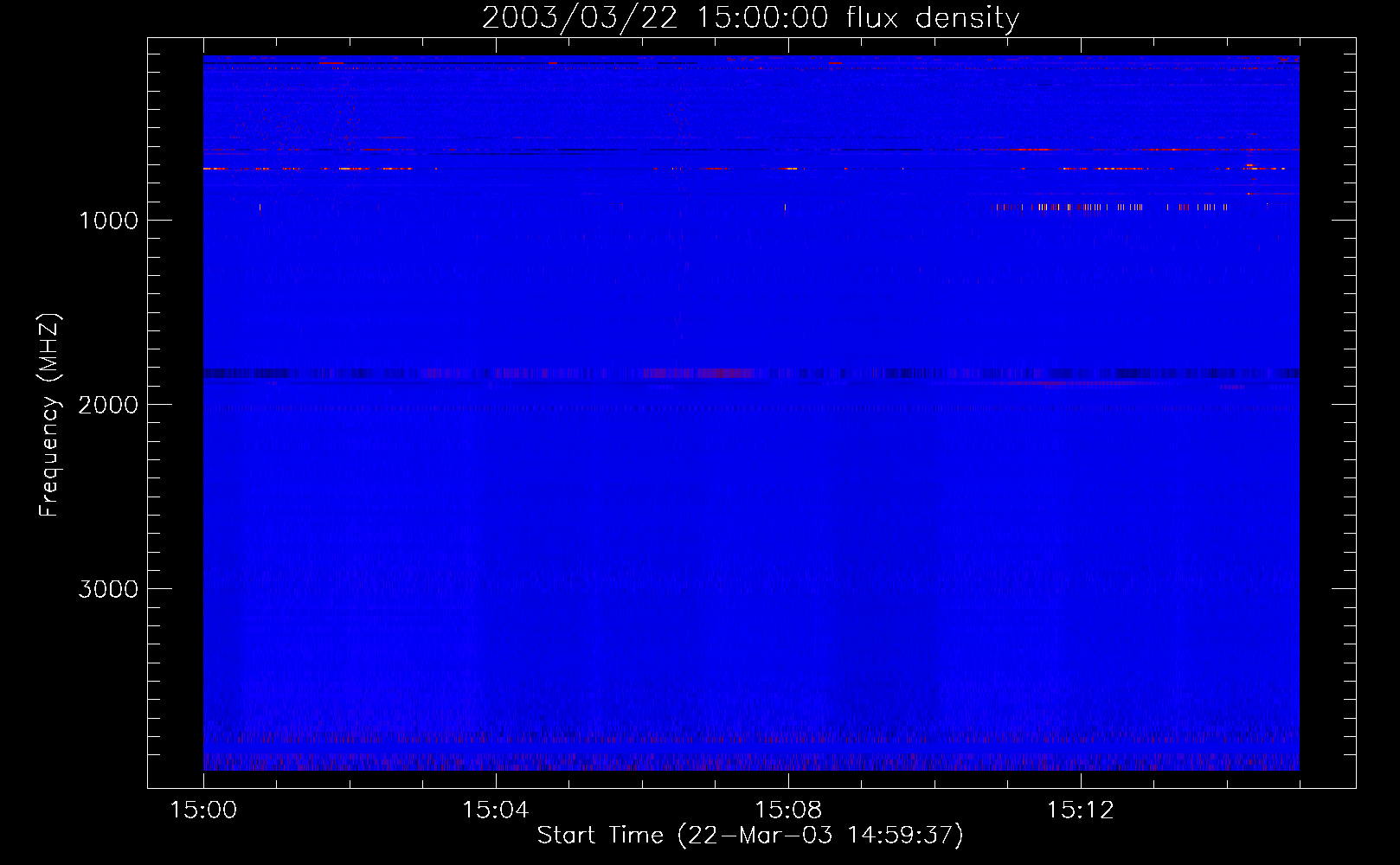The height and width of the screenshot is (865, 1400).
Task: Click the plot title '2003/03/22 15:00:00 flux density'
Action: pyautogui.click(x=750, y=18)
